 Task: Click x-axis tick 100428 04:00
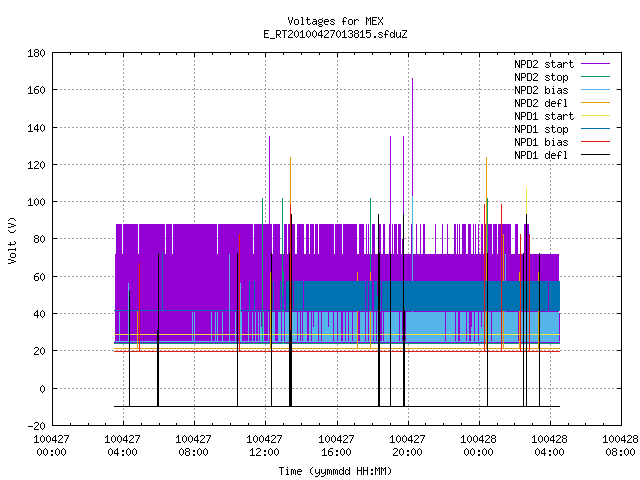[x=549, y=446]
